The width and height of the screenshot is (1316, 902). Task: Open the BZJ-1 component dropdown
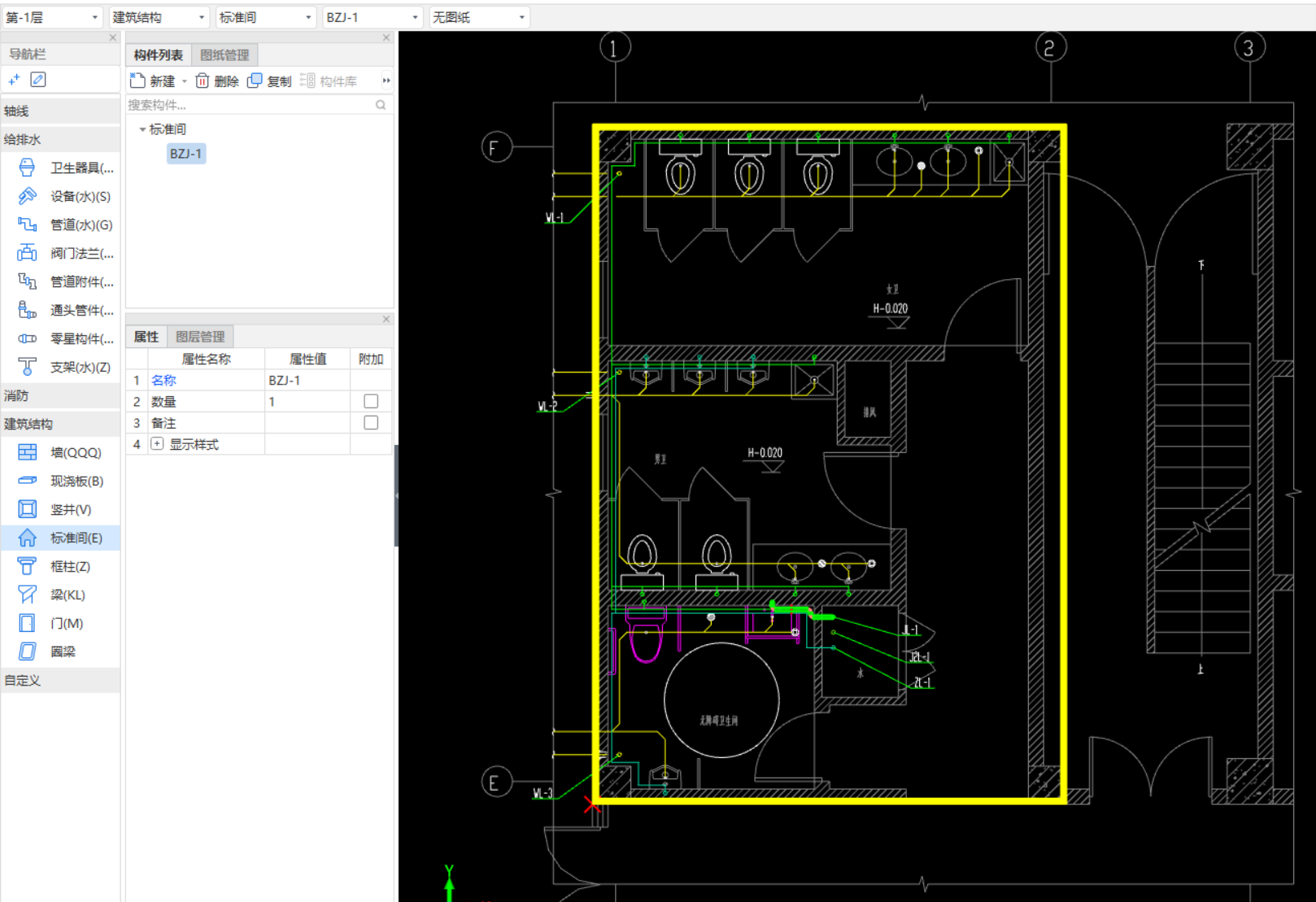point(373,17)
